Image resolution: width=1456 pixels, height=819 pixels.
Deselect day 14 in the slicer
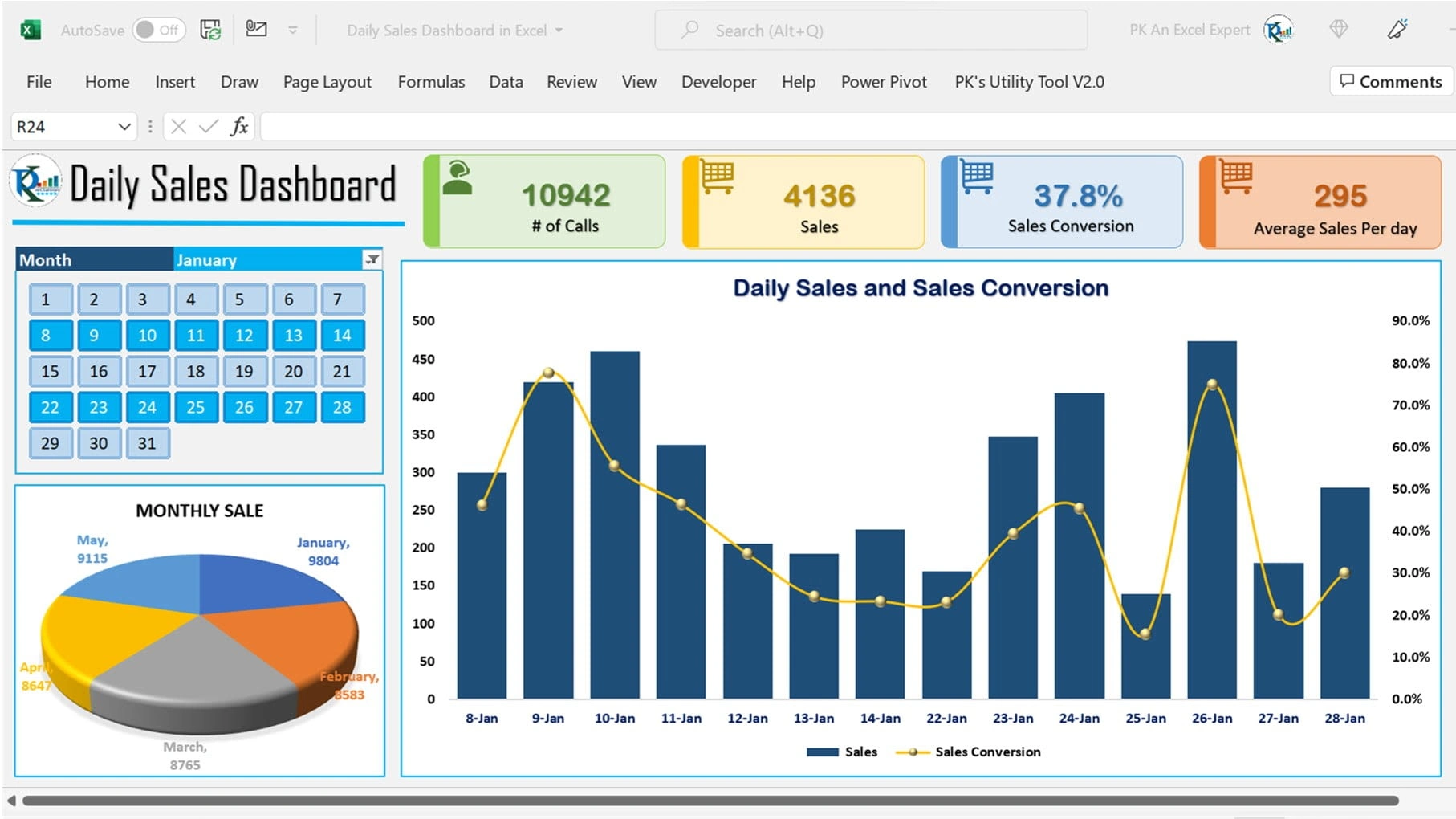tap(342, 336)
